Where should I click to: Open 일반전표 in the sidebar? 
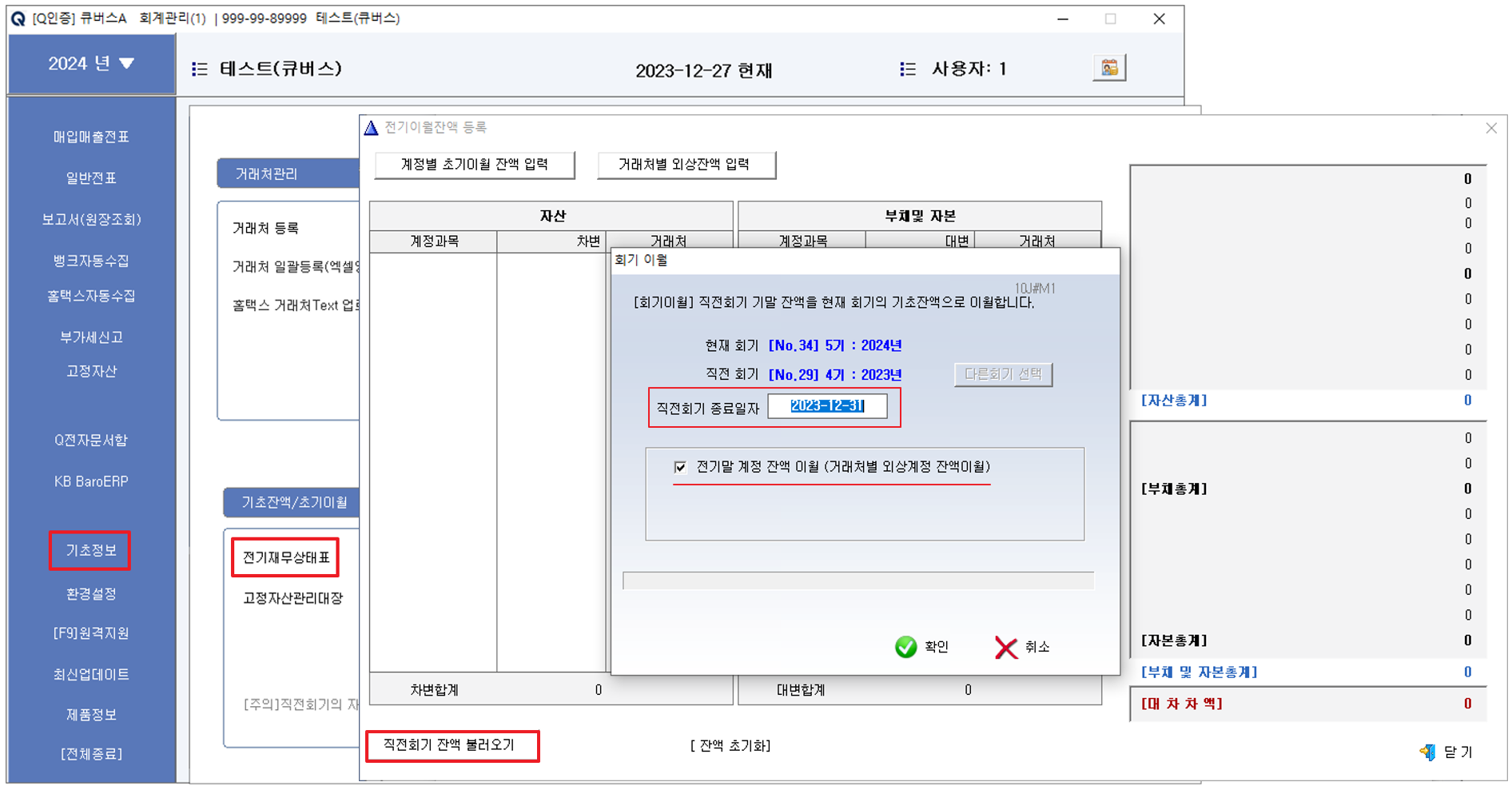[x=91, y=178]
